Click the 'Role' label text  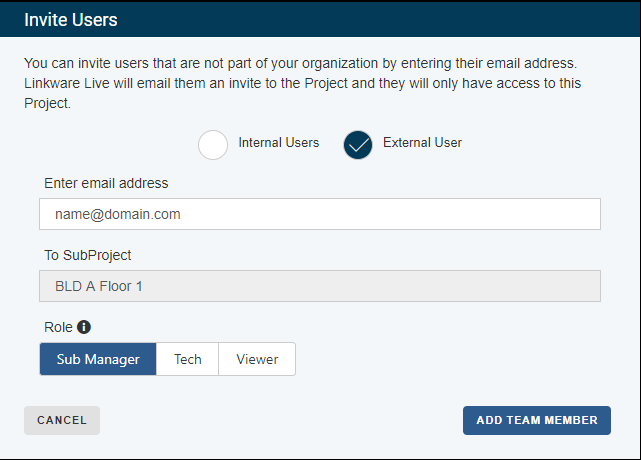click(58, 327)
